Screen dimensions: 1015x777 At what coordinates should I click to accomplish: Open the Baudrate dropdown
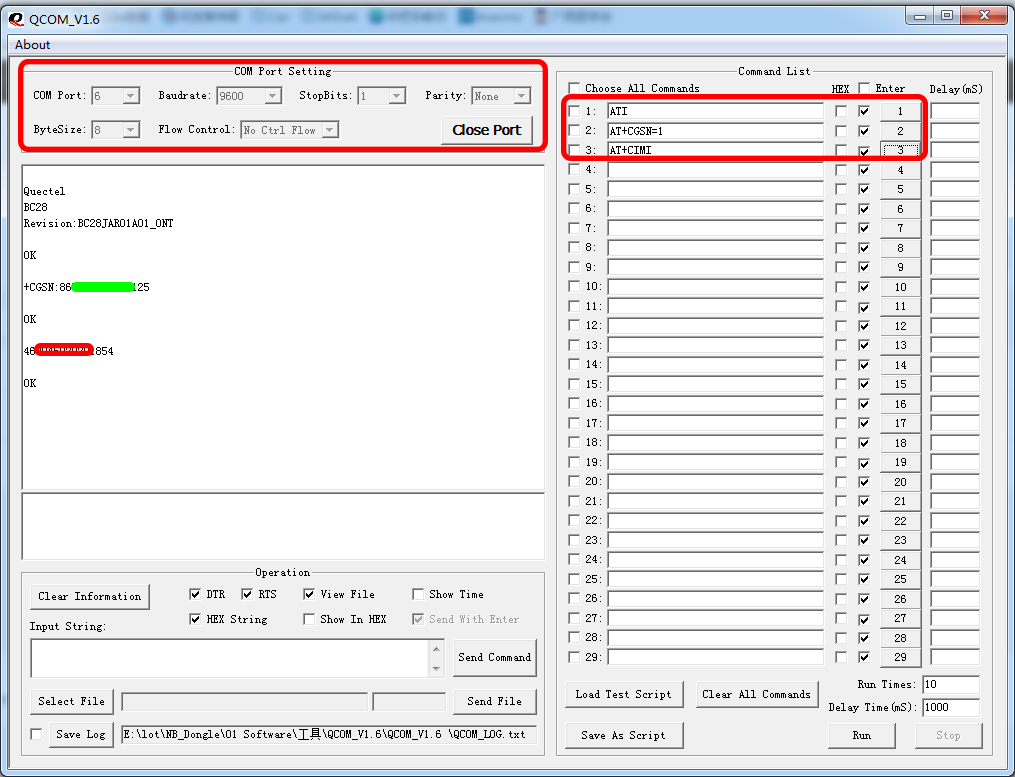273,96
